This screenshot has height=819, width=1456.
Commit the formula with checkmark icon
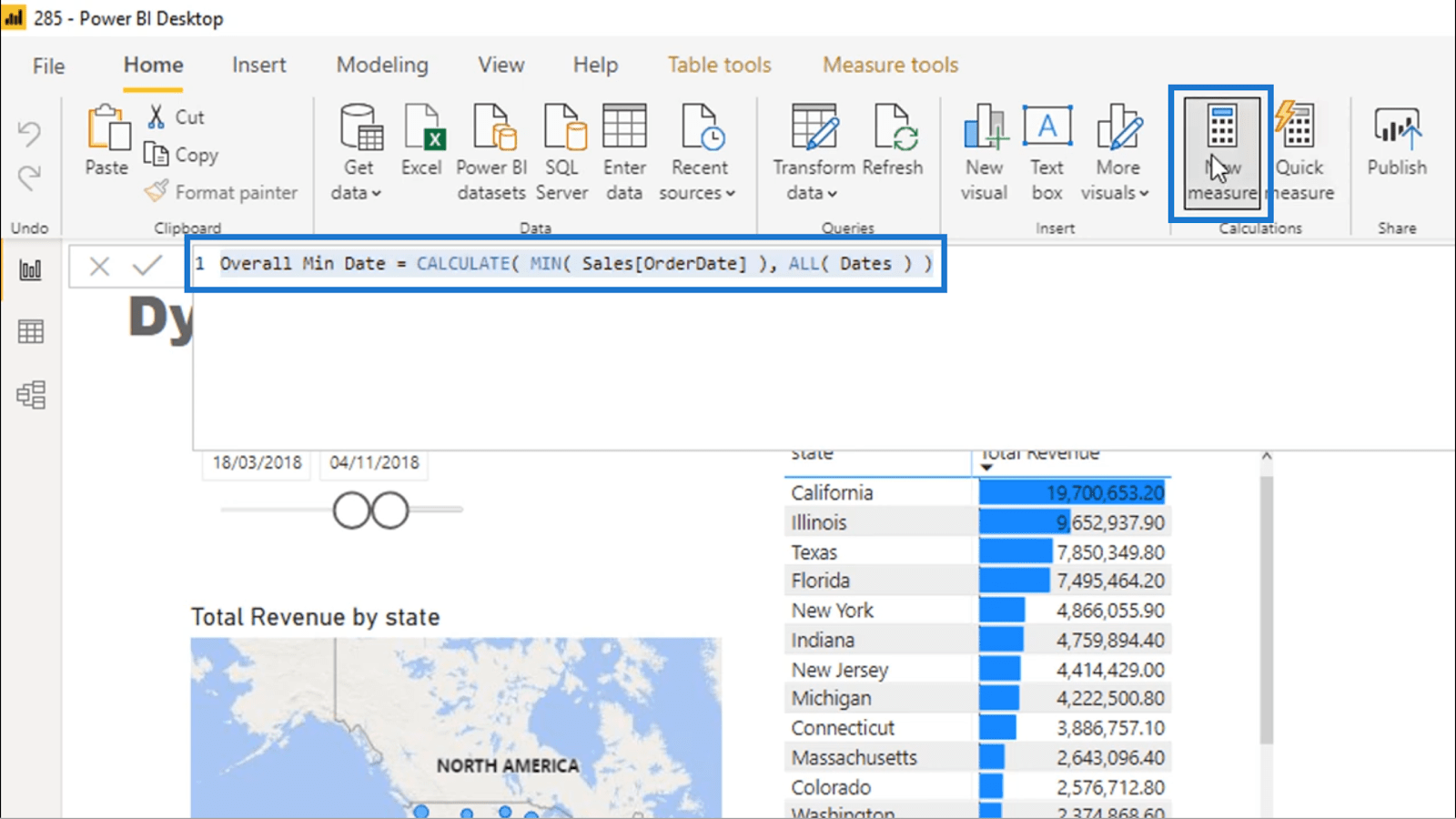click(147, 266)
